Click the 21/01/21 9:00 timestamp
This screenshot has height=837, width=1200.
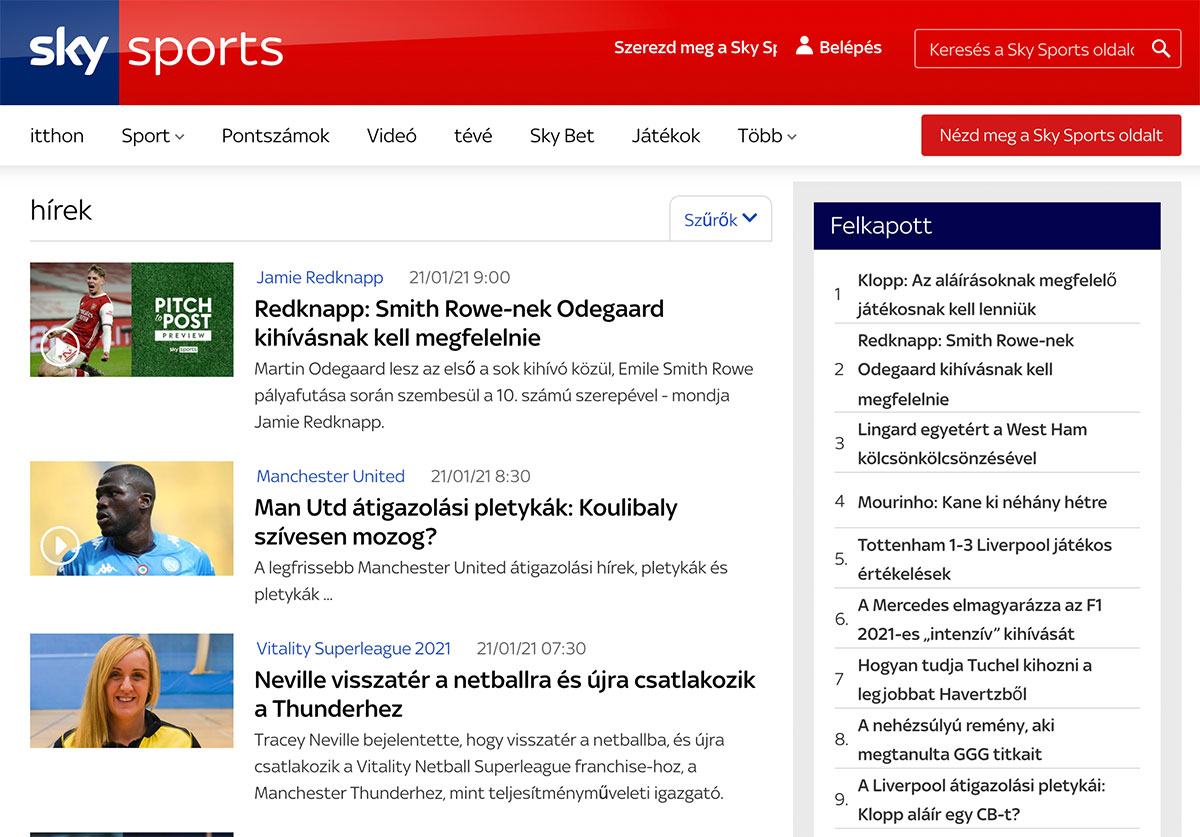[459, 277]
